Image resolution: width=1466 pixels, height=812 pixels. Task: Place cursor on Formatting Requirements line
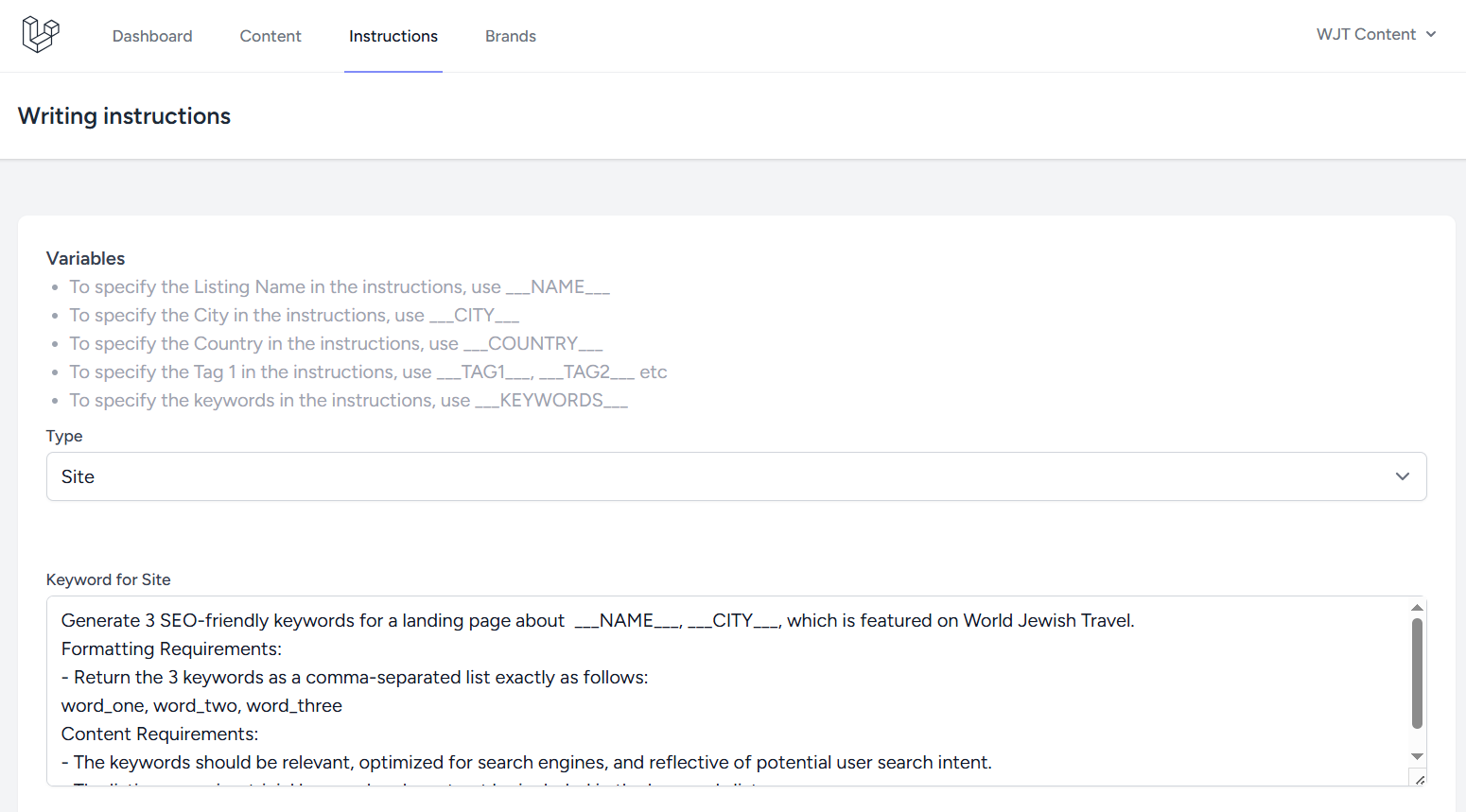tap(171, 648)
